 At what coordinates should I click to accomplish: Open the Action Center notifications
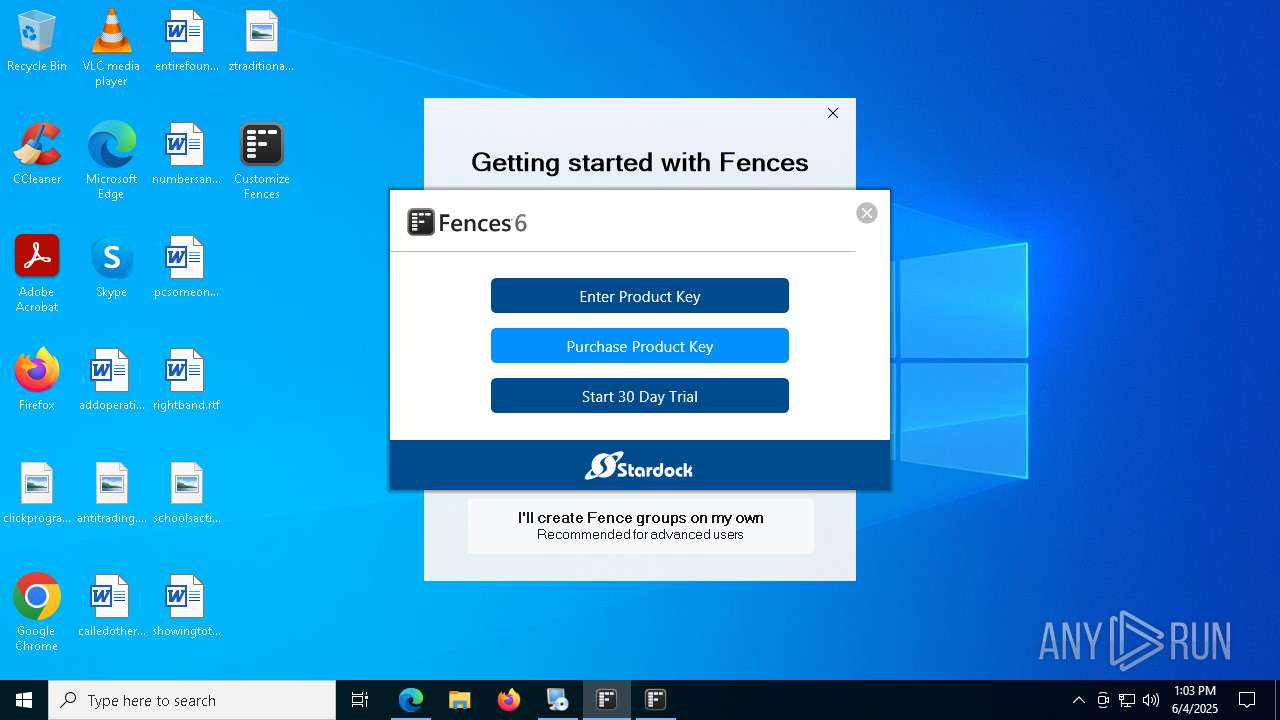1247,700
